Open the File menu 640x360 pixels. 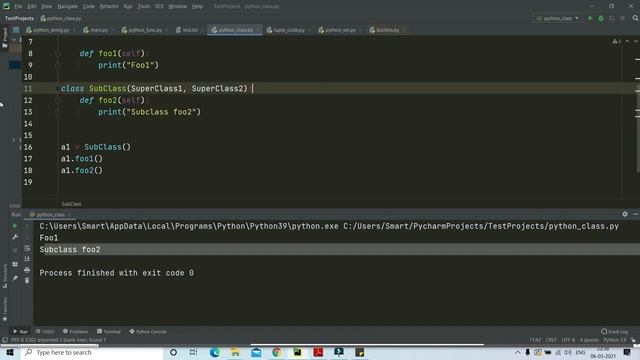[18, 6]
